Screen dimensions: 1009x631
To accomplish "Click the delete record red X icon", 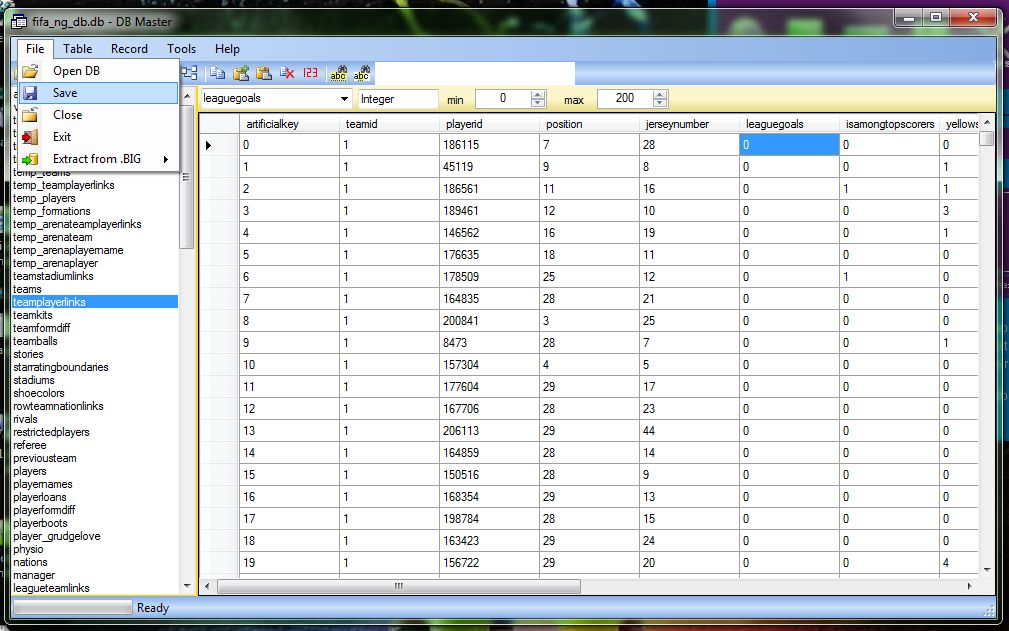I will pyautogui.click(x=287, y=73).
